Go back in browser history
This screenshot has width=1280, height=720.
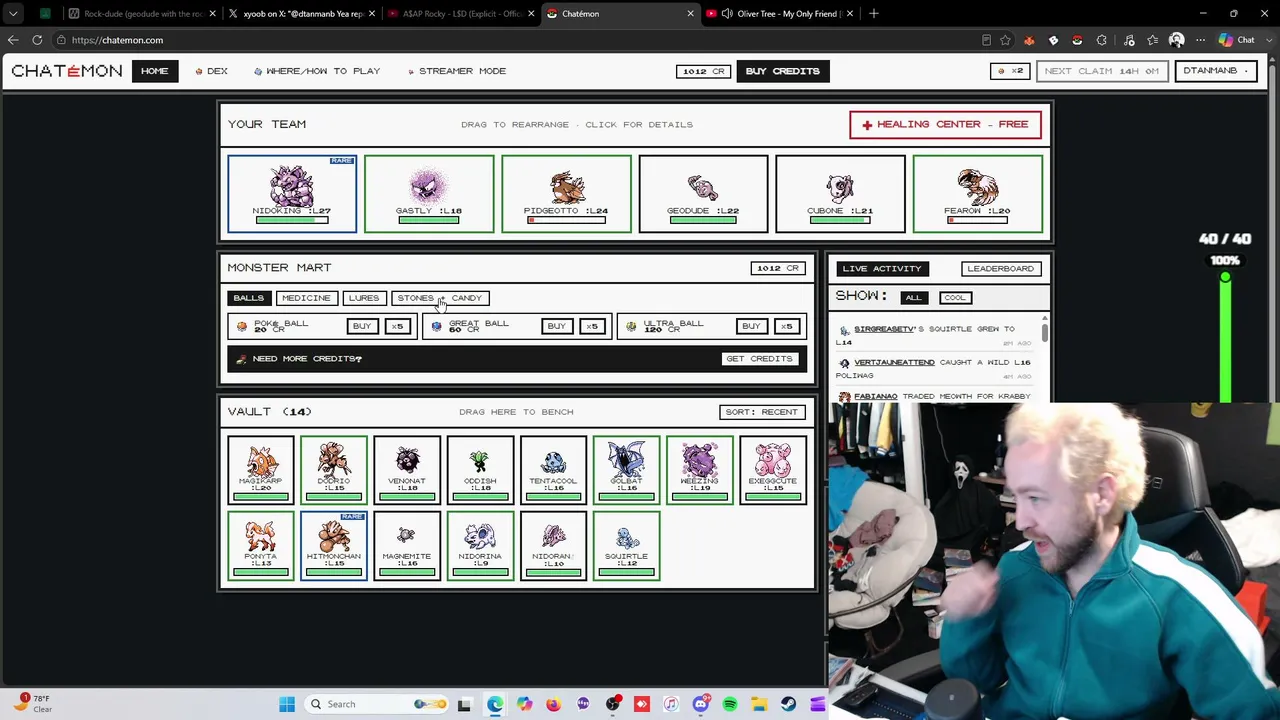pos(13,40)
